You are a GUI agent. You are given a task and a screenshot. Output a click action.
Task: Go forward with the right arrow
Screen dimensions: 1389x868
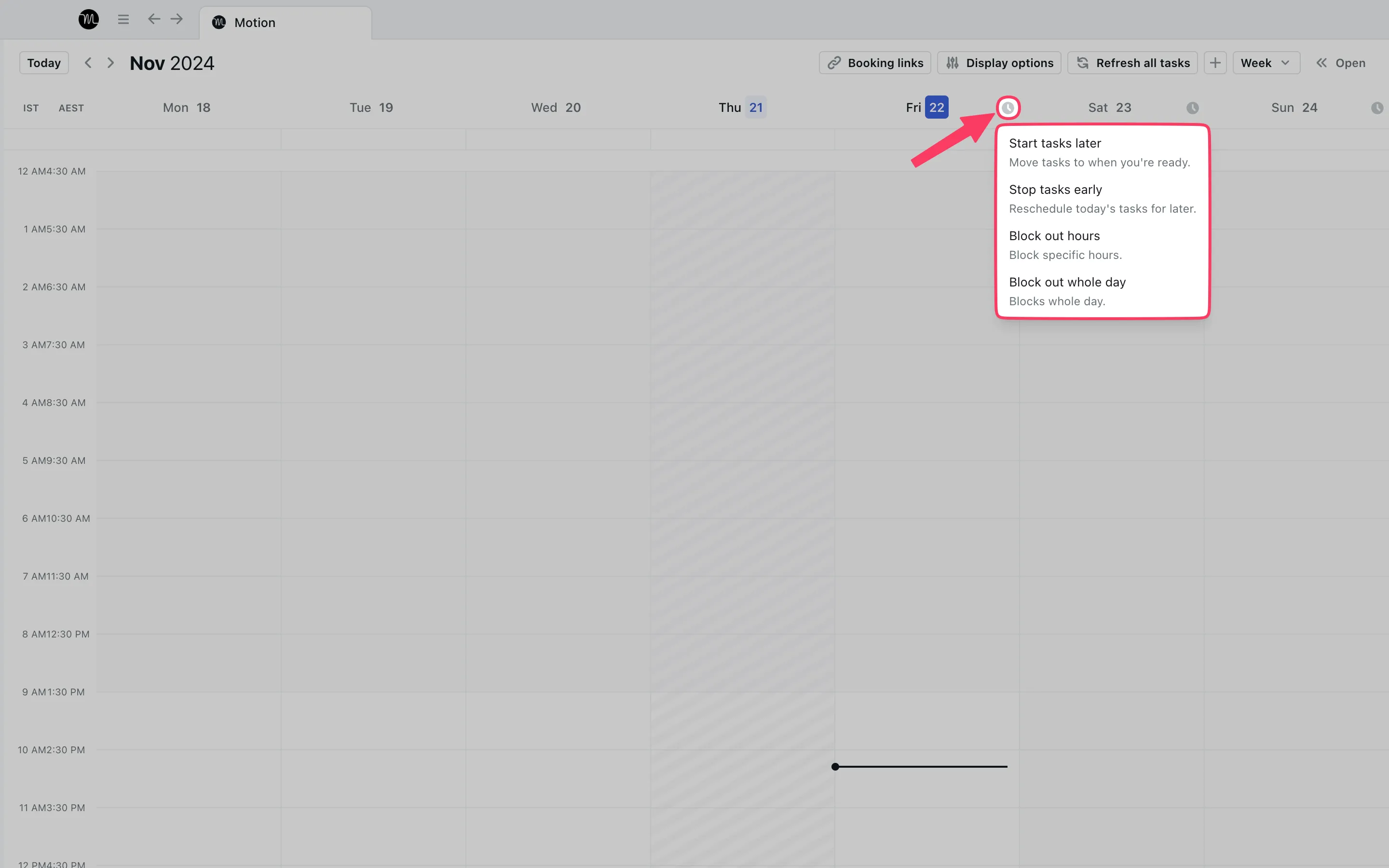click(177, 19)
